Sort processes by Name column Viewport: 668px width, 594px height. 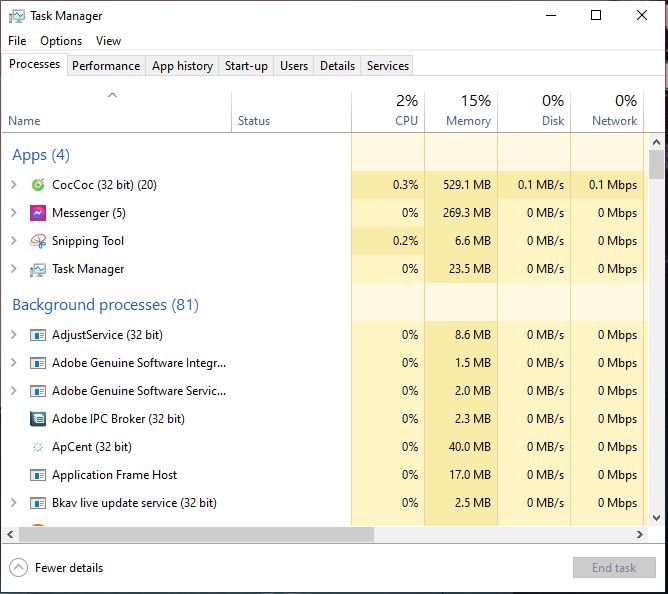tap(117, 112)
